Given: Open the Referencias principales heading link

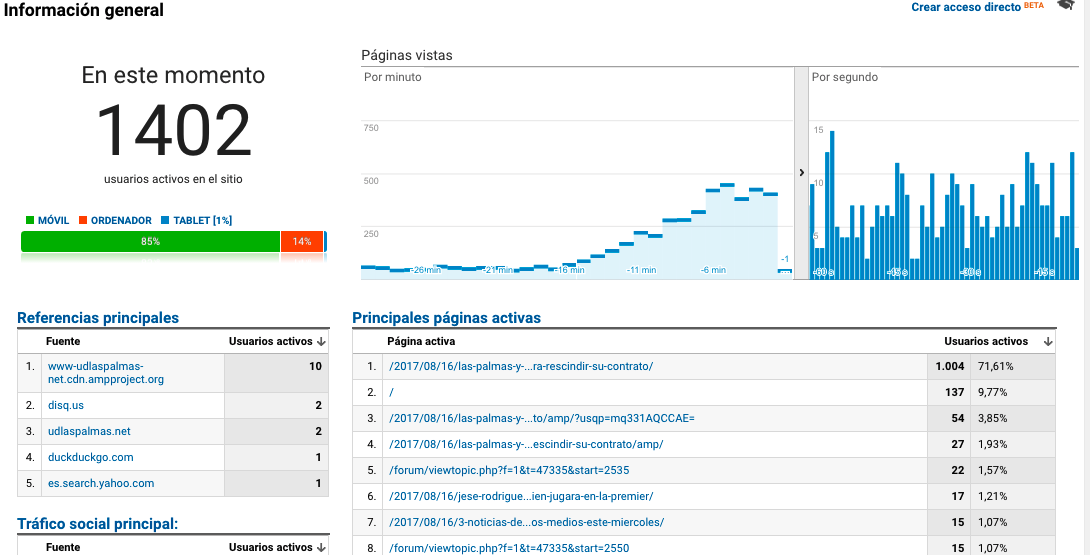Looking at the screenshot, I should point(98,318).
